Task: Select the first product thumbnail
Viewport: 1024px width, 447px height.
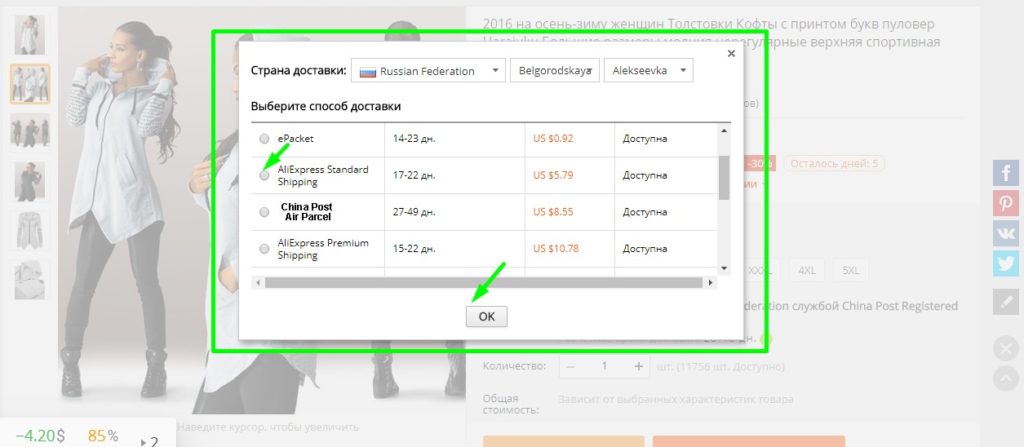Action: [x=30, y=35]
